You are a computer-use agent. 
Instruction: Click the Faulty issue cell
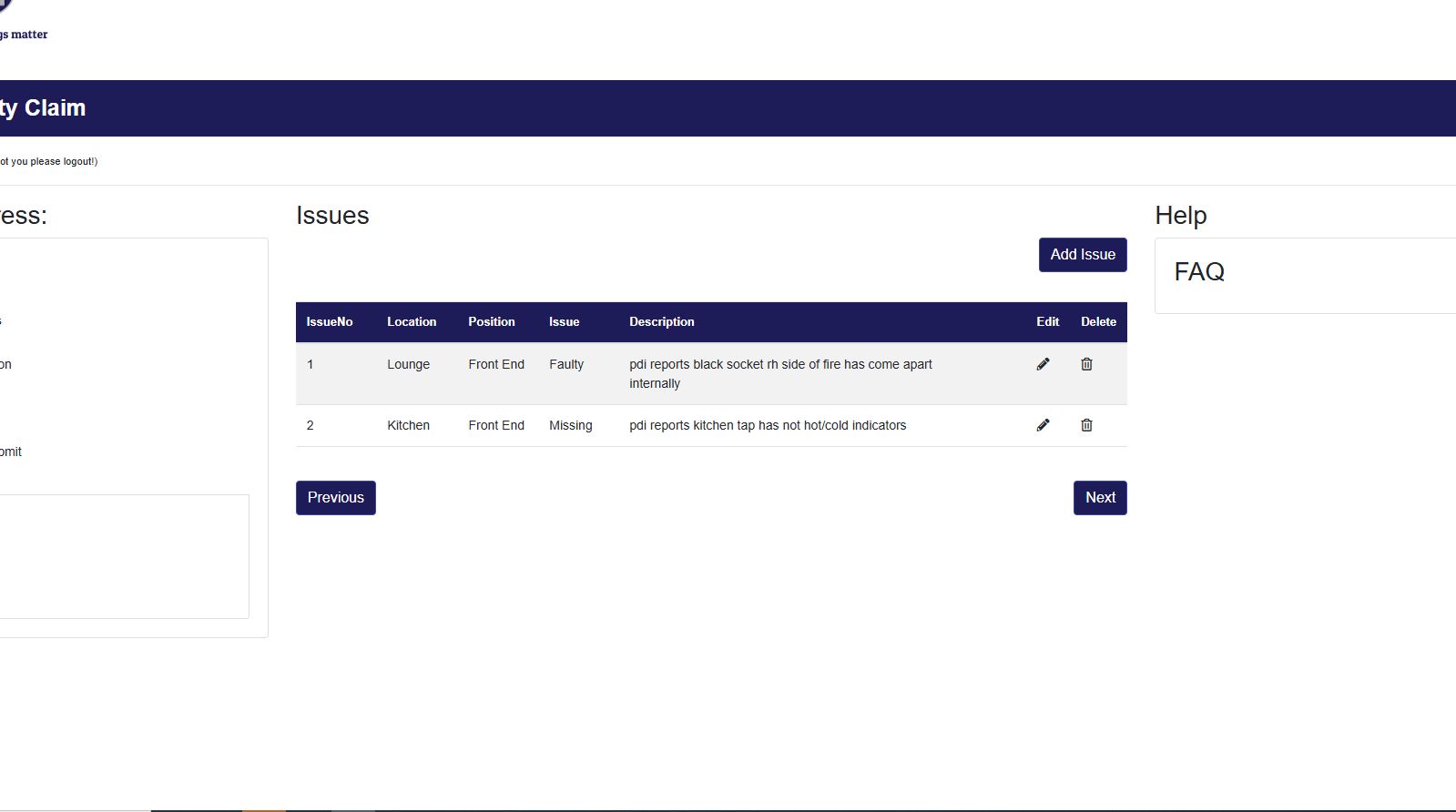tap(566, 365)
